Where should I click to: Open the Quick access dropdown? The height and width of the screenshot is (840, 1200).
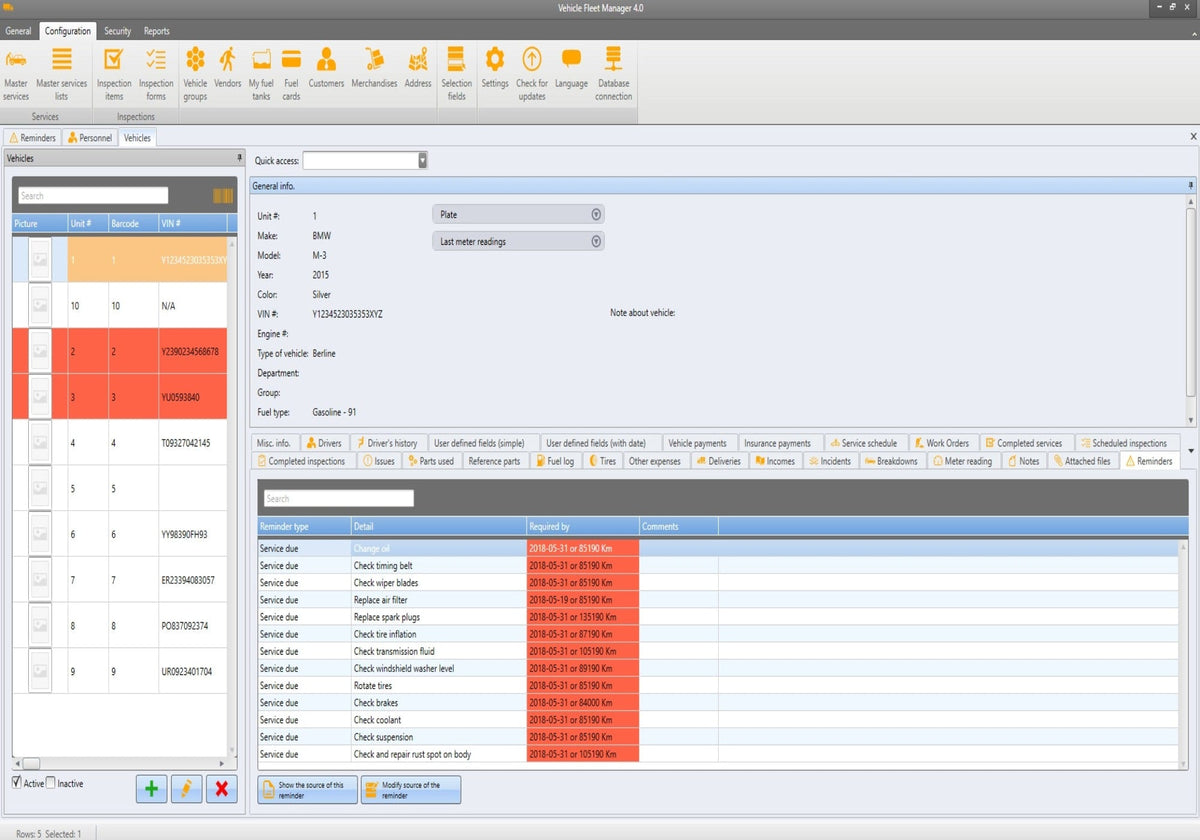point(422,160)
